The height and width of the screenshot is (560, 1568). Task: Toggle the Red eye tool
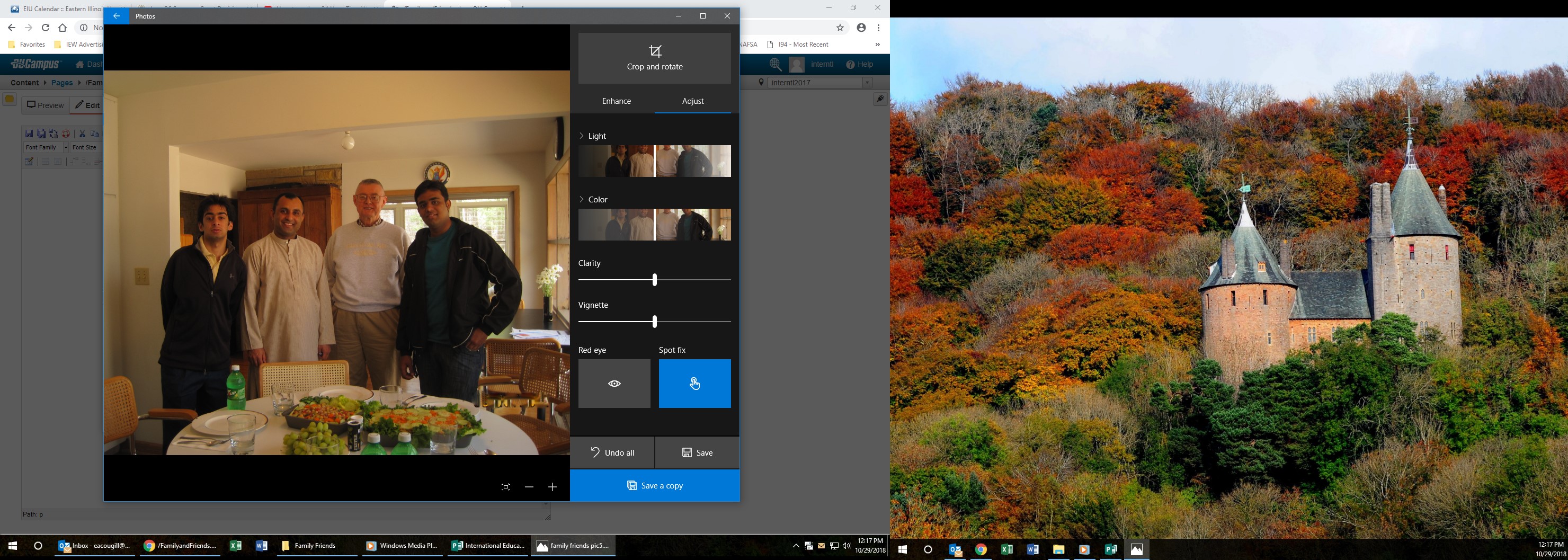point(614,384)
